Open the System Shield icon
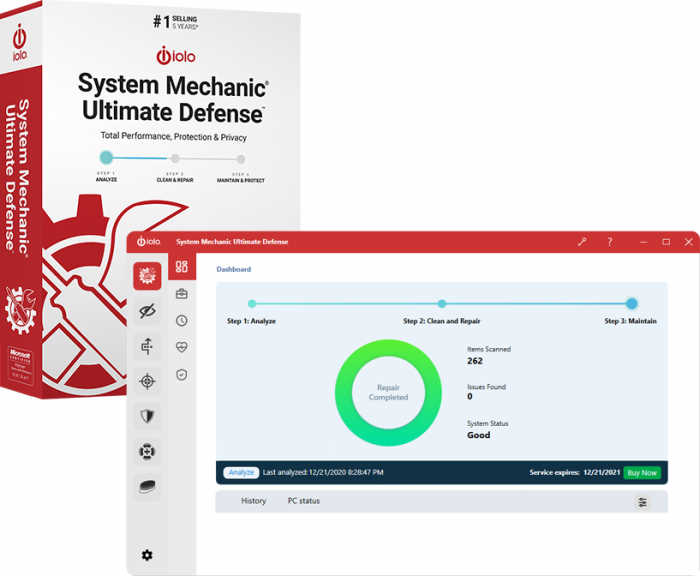This screenshot has height=576, width=700. 147,416
